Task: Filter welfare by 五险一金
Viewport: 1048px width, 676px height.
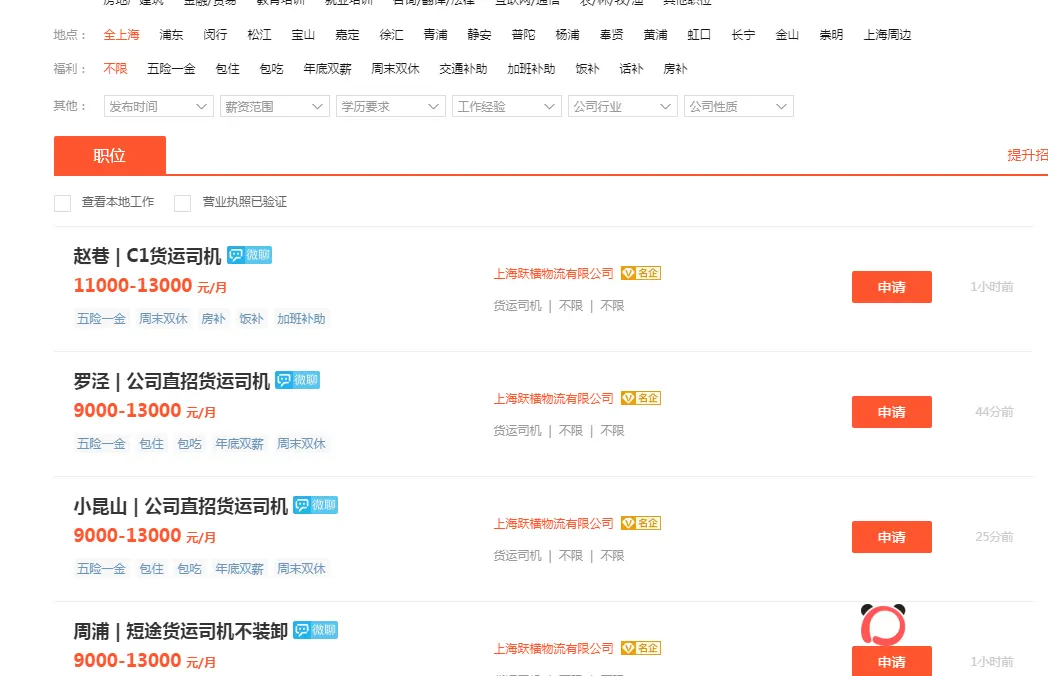Action: (171, 69)
